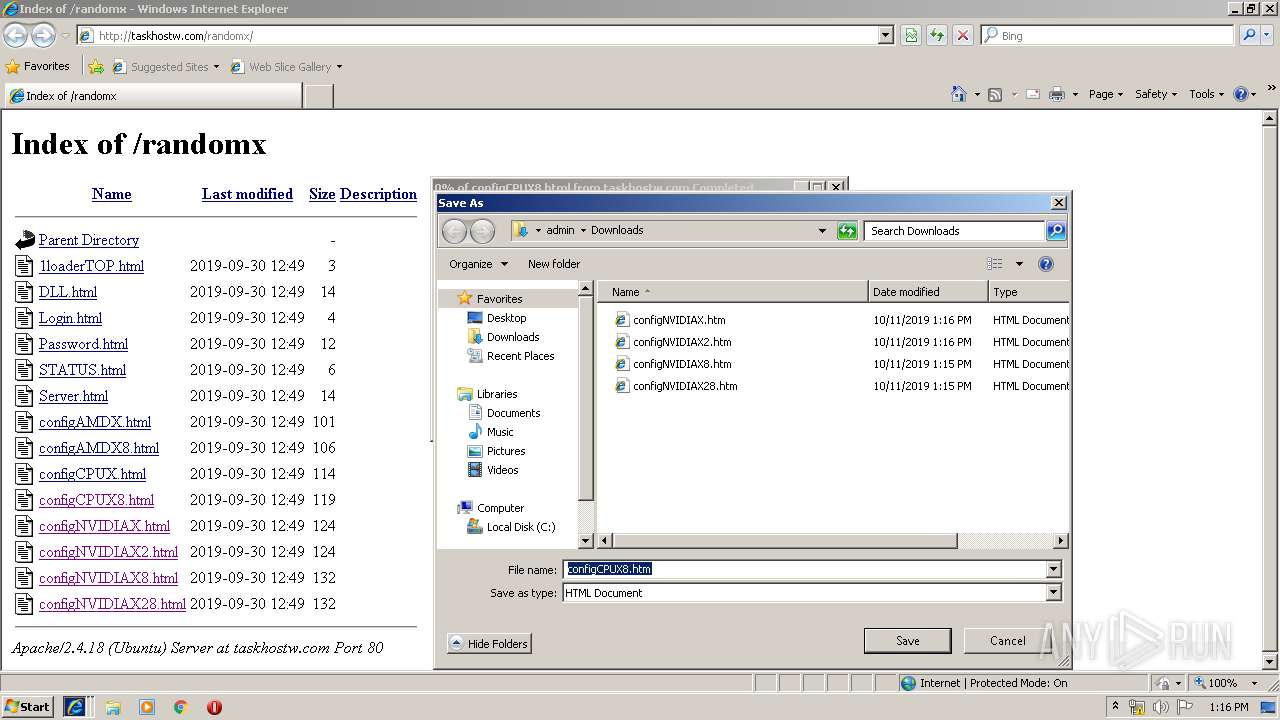Click the Refresh page icon
The height and width of the screenshot is (720, 1280).
pyautogui.click(x=937, y=35)
